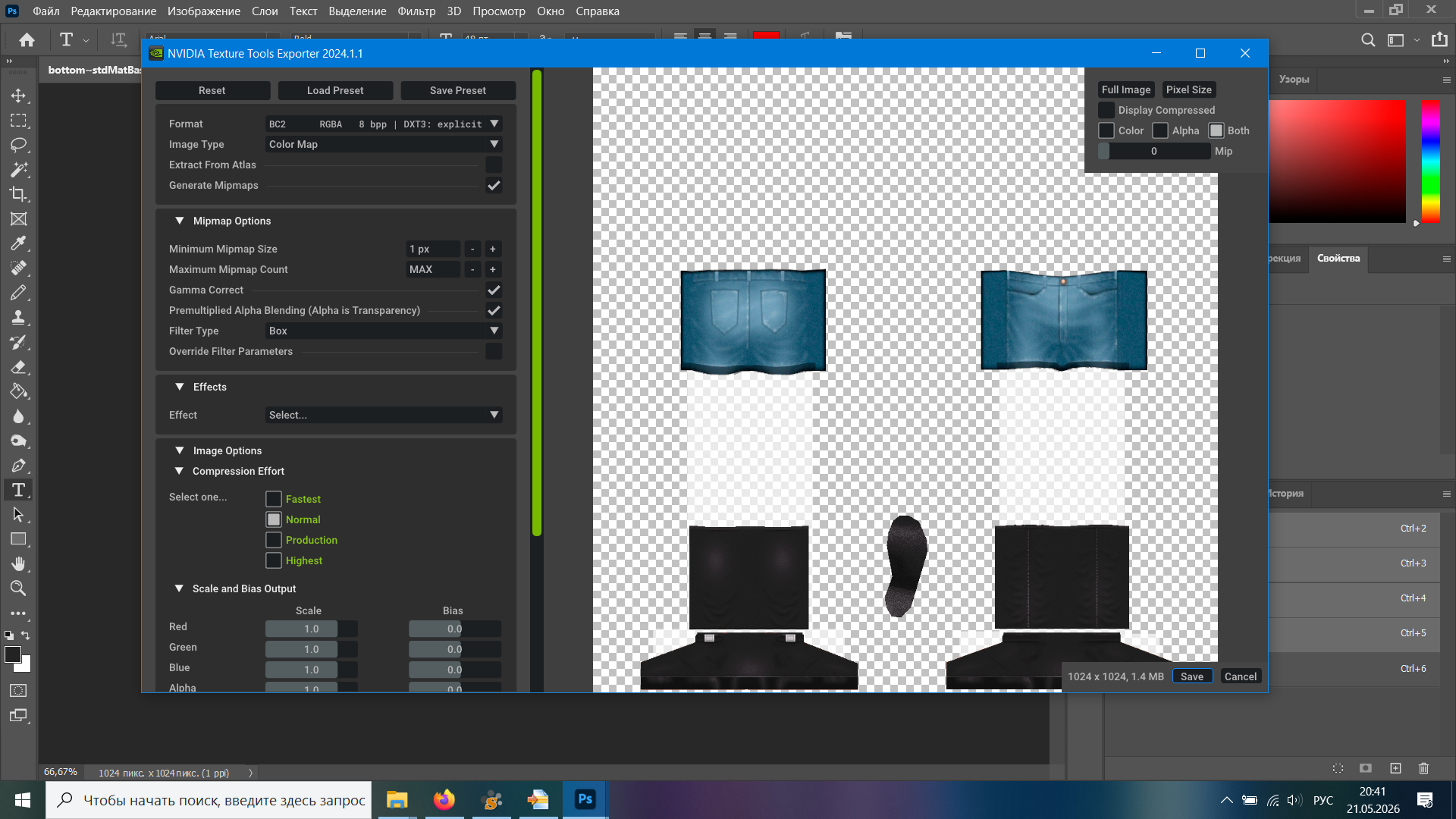Image resolution: width=1456 pixels, height=819 pixels.
Task: Select the Eyedropper tool
Action: (x=18, y=243)
